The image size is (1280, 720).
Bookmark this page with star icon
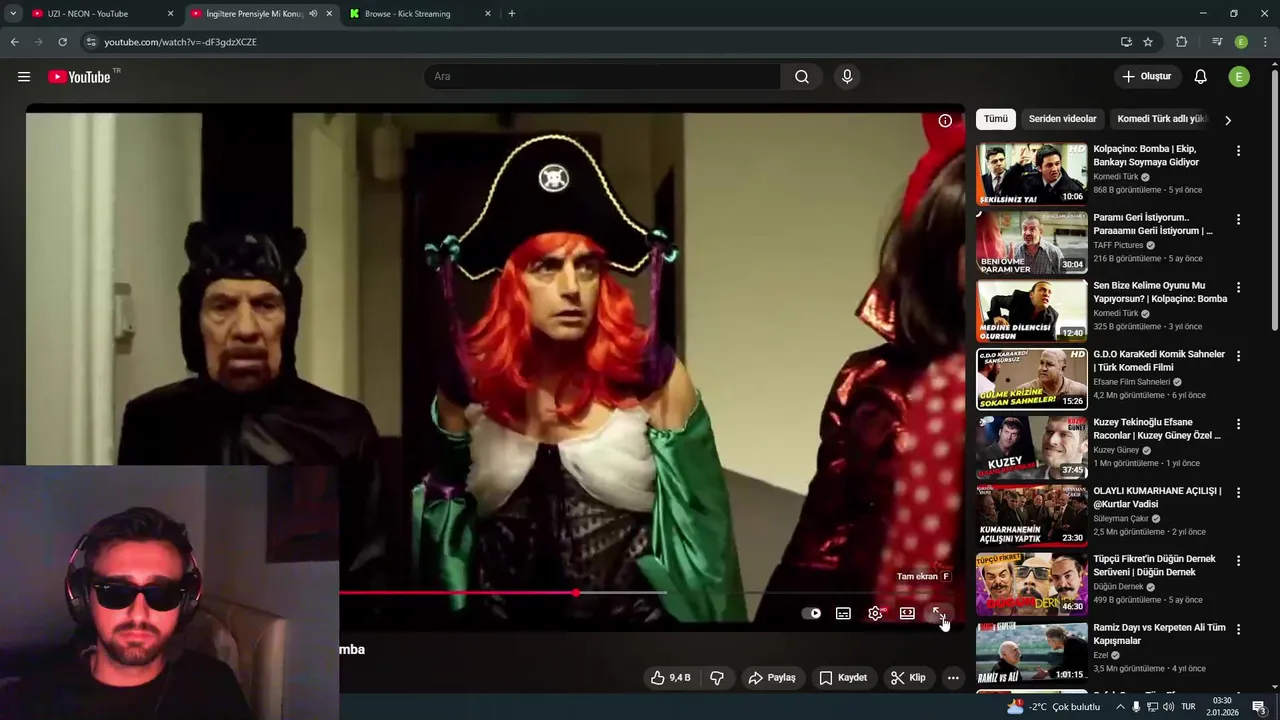[x=1148, y=42]
